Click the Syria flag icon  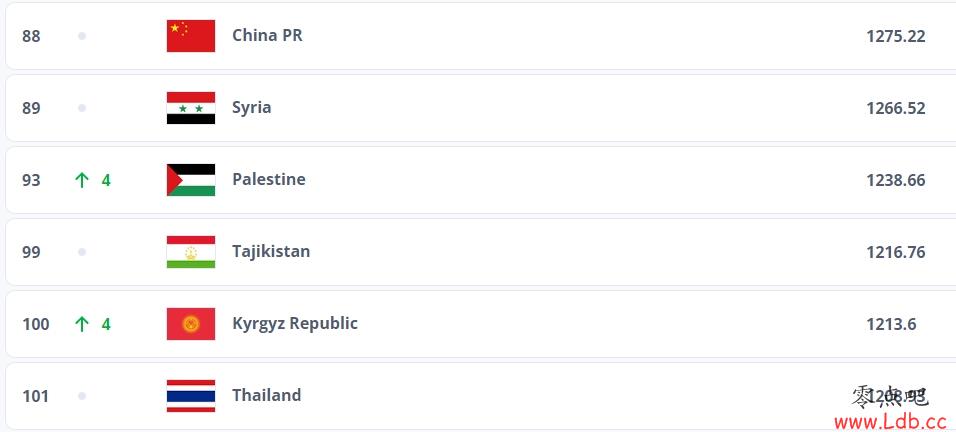pos(191,108)
